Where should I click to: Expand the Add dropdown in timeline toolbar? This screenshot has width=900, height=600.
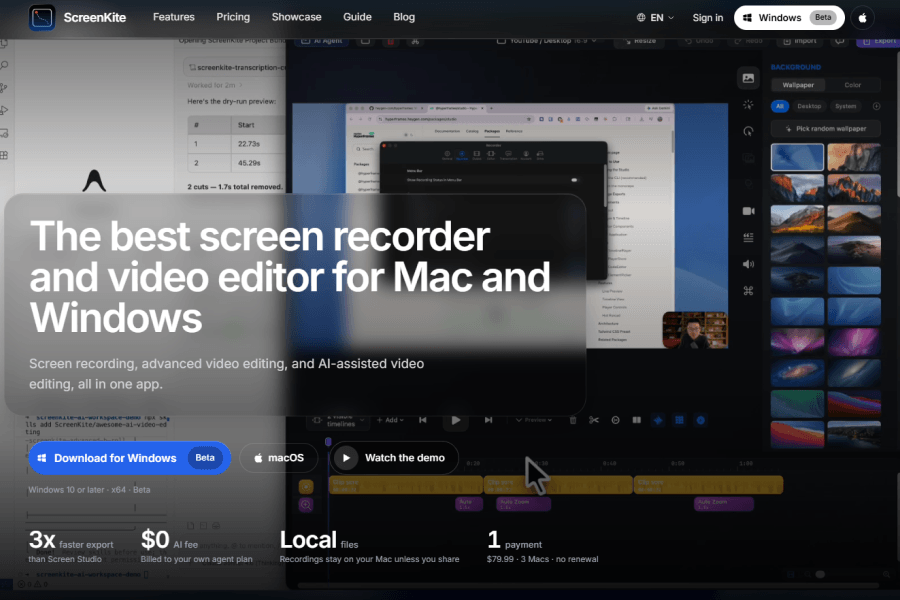[x=390, y=420]
